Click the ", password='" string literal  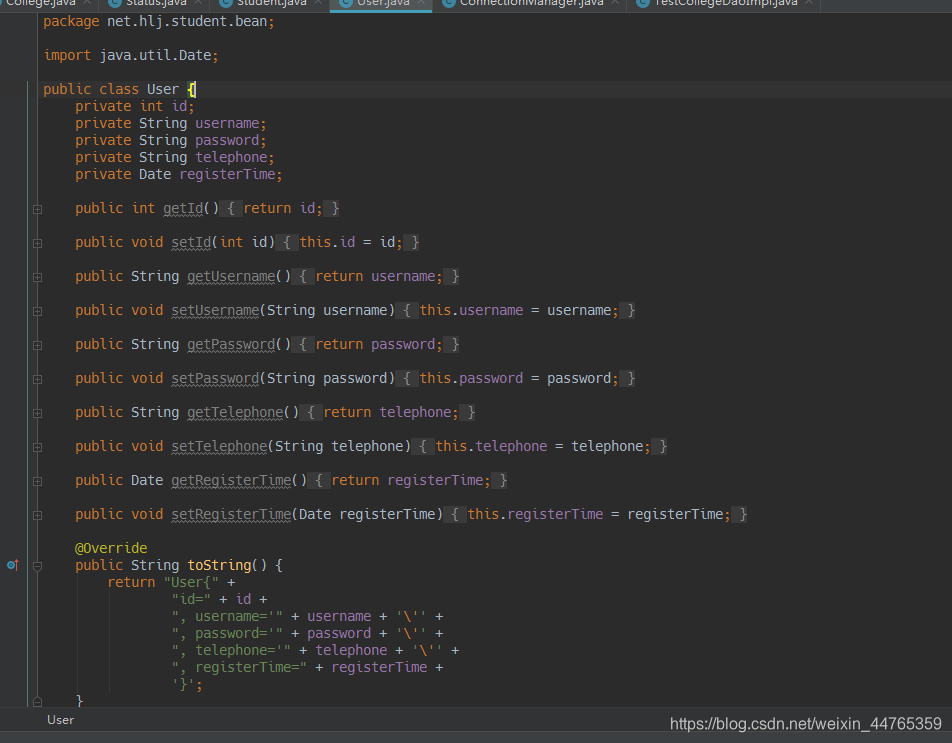tap(227, 633)
